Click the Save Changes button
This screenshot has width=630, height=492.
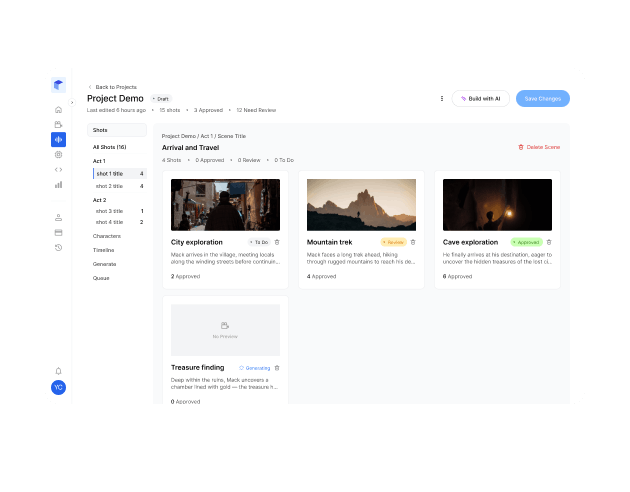coord(542,98)
